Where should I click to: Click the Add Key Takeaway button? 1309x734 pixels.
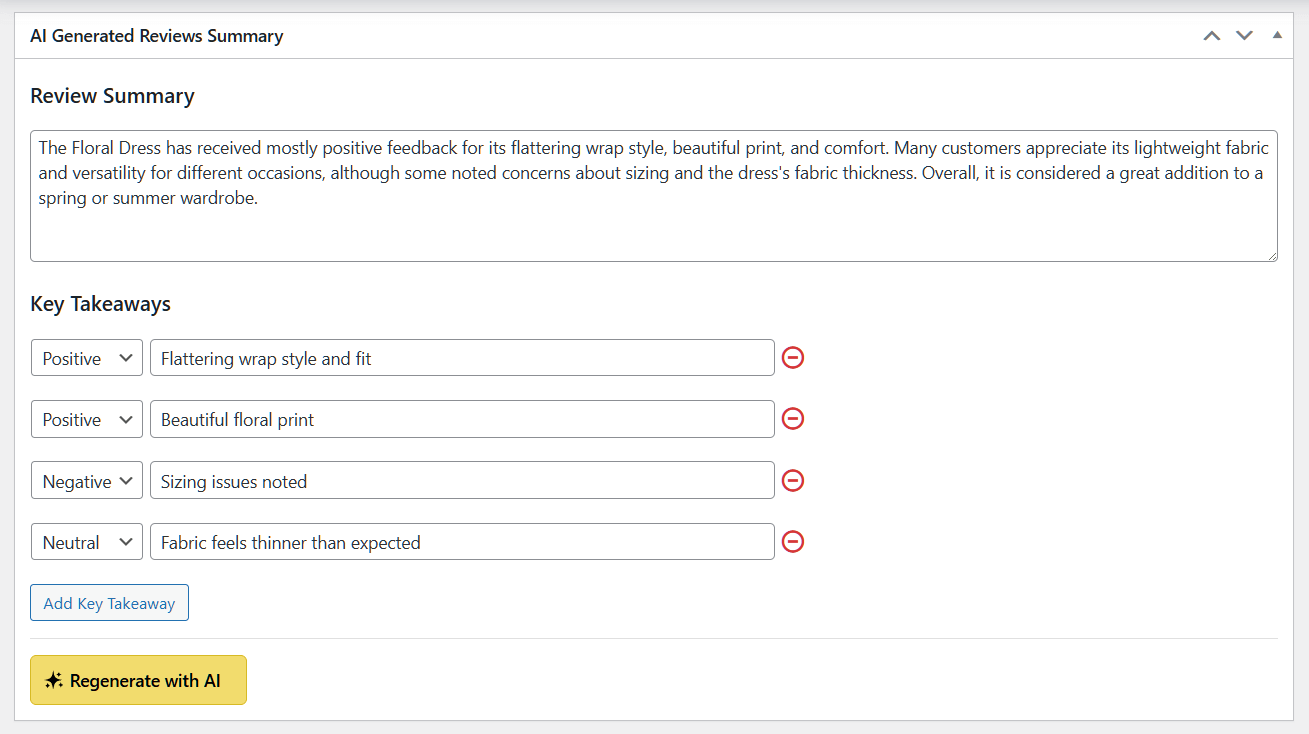tap(109, 603)
